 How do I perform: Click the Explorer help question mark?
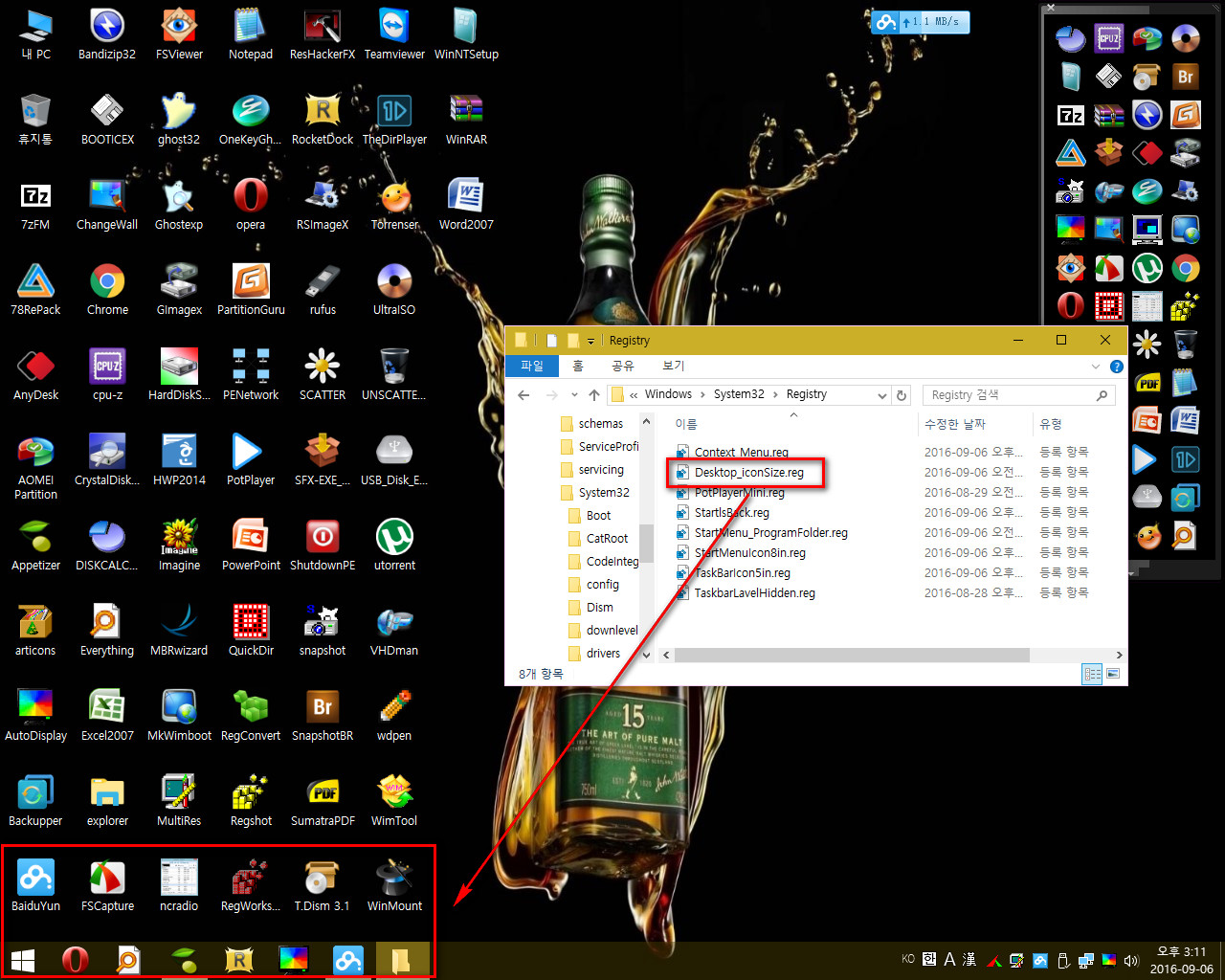1116,366
